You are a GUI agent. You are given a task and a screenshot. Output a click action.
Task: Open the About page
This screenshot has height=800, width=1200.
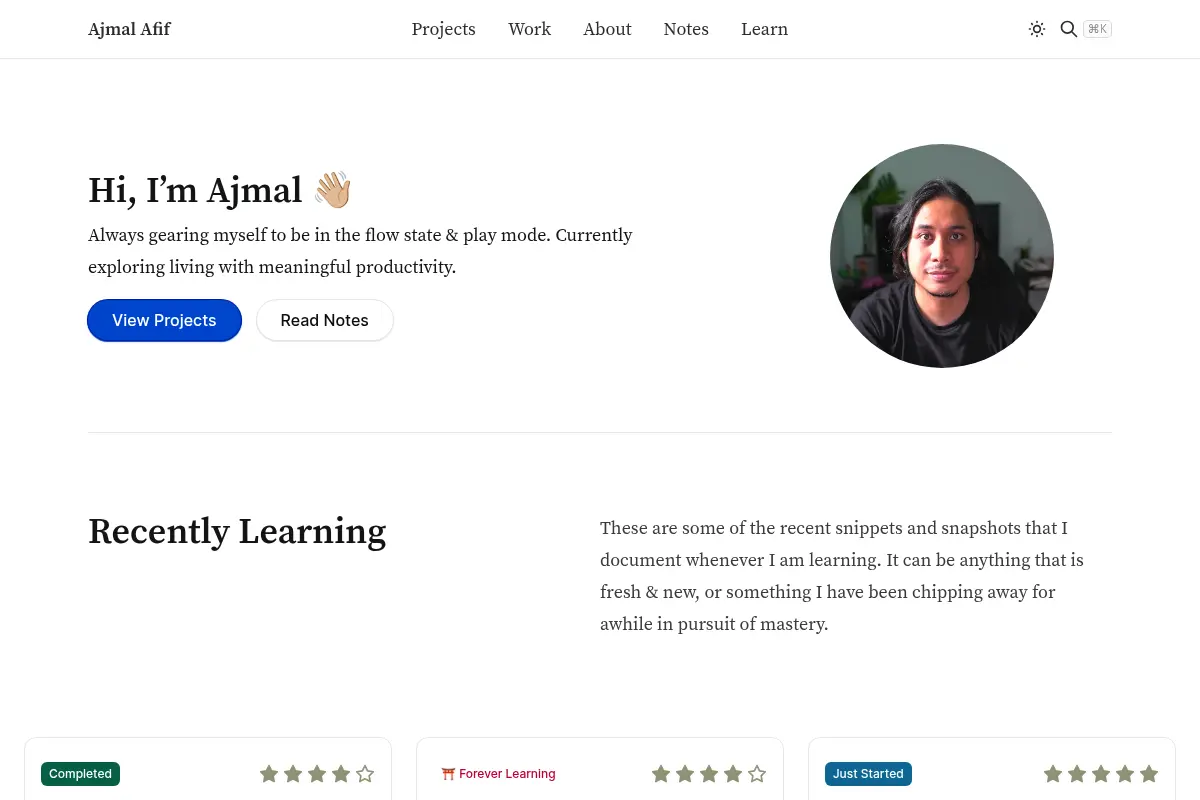pyautogui.click(x=608, y=29)
